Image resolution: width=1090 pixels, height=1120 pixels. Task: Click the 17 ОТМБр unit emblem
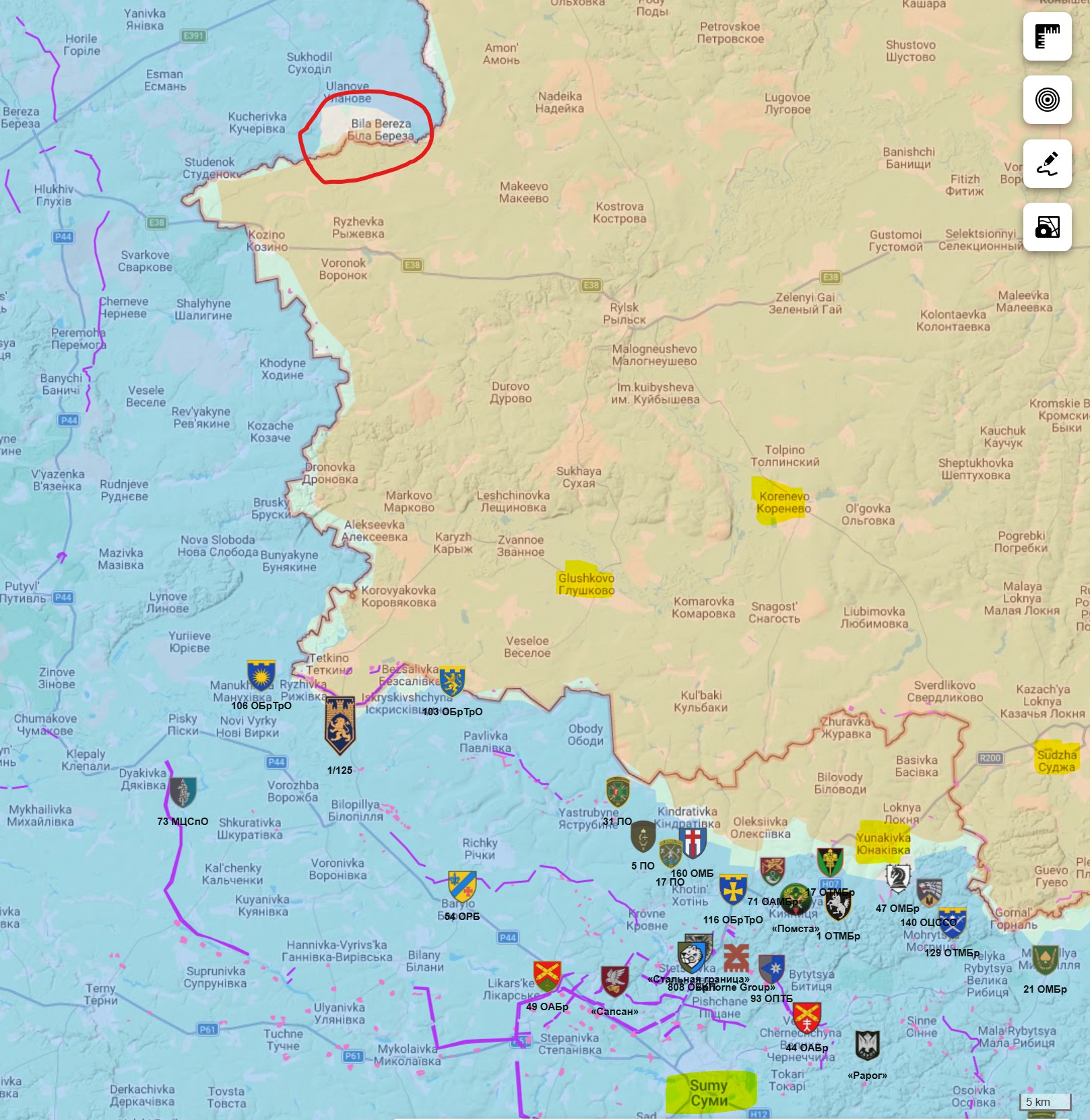tap(830, 863)
